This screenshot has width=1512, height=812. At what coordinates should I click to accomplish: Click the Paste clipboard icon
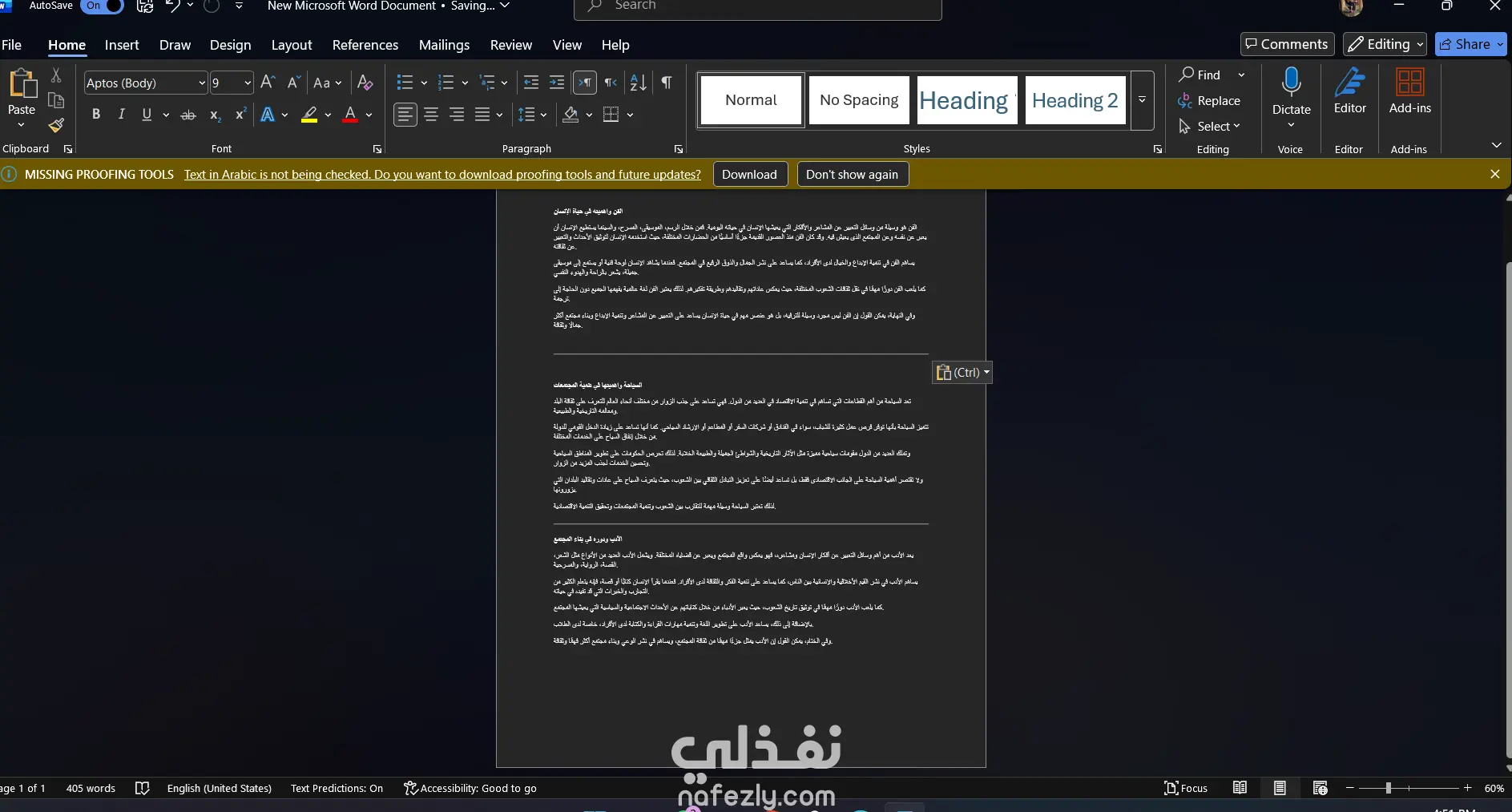click(22, 83)
